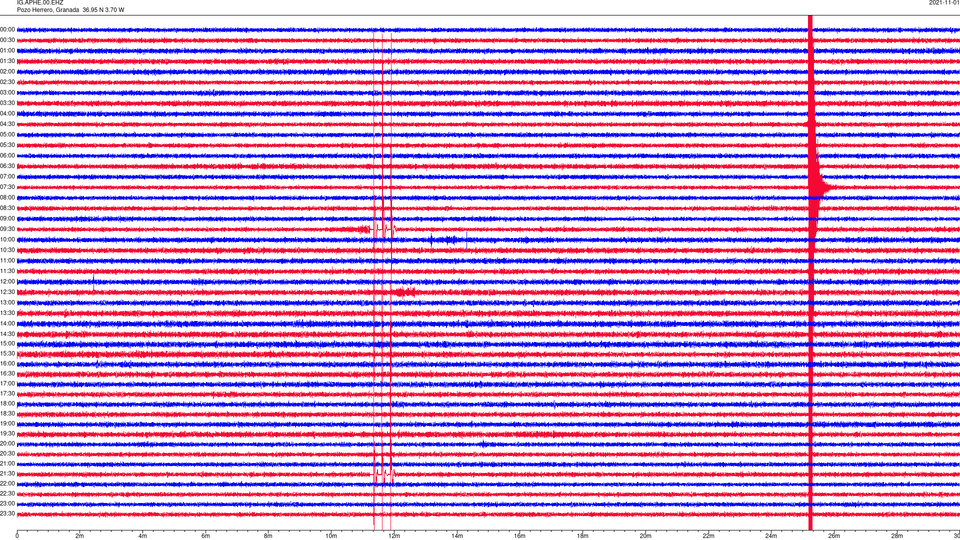Viewport: 960px width, 540px height.
Task: Select the 14:00 trace time label
Action: point(8,323)
